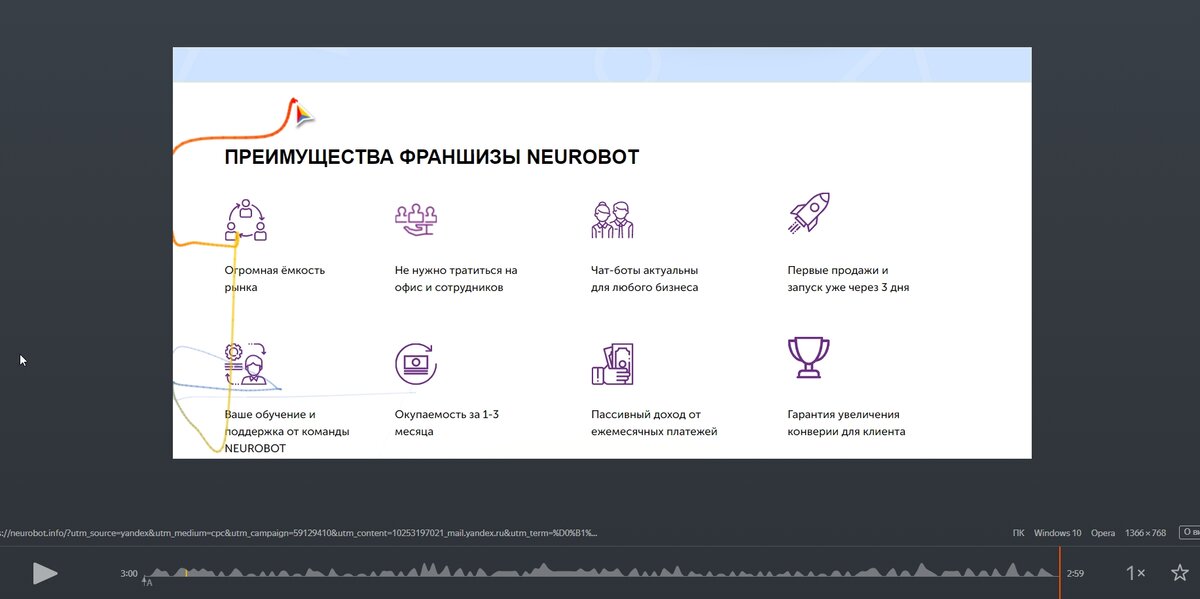Click the two-people chatbots icon
The image size is (1200, 599).
tap(612, 219)
